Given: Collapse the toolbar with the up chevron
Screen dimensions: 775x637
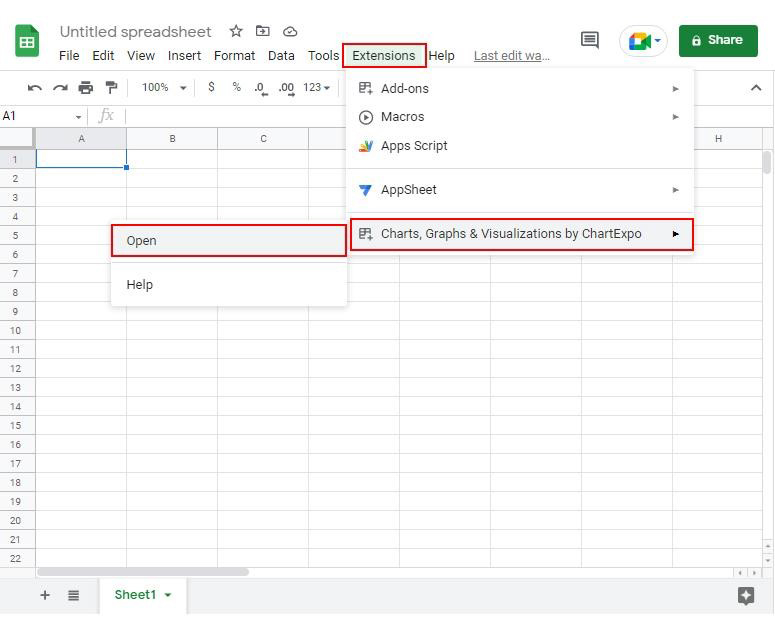Looking at the screenshot, I should (x=755, y=88).
